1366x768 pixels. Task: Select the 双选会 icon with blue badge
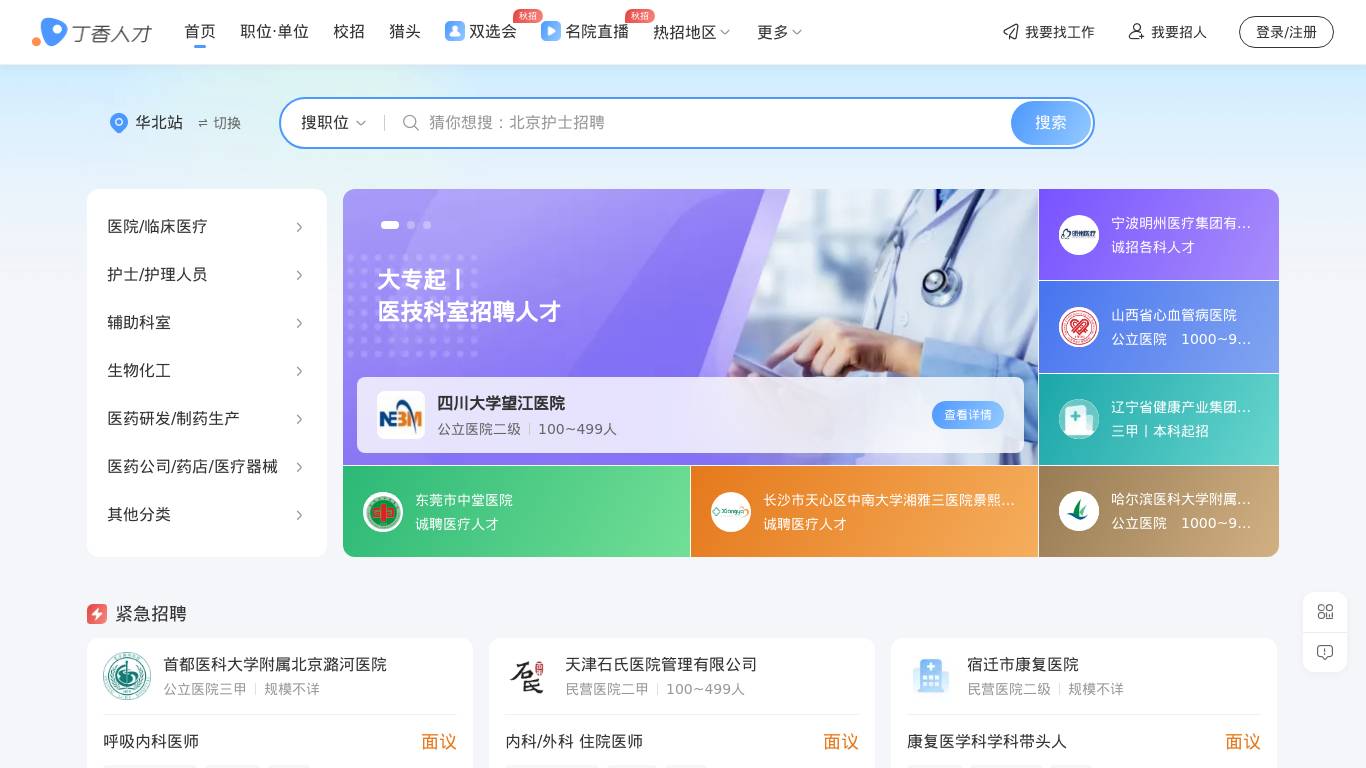pos(454,32)
